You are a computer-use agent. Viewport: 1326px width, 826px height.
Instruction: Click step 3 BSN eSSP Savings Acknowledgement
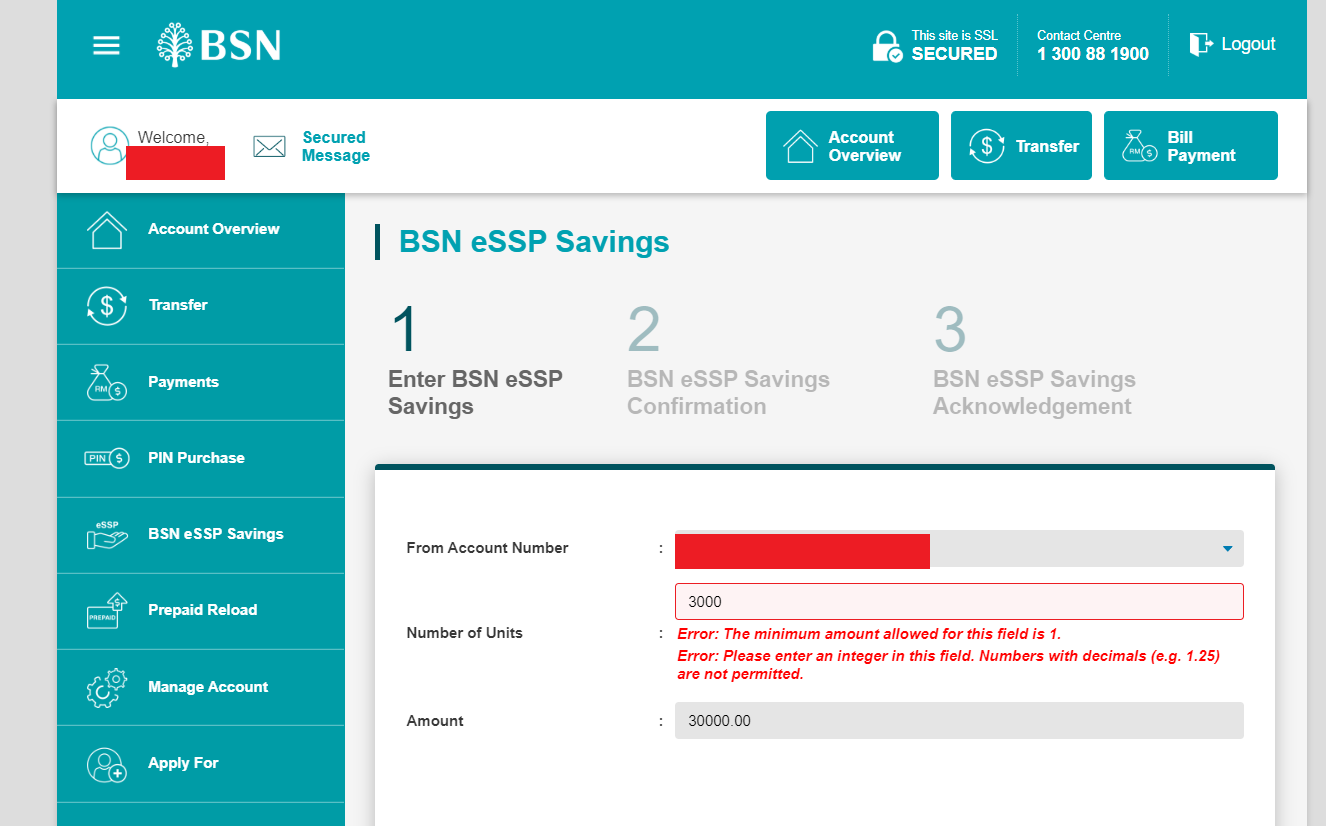pyautogui.click(x=1034, y=360)
